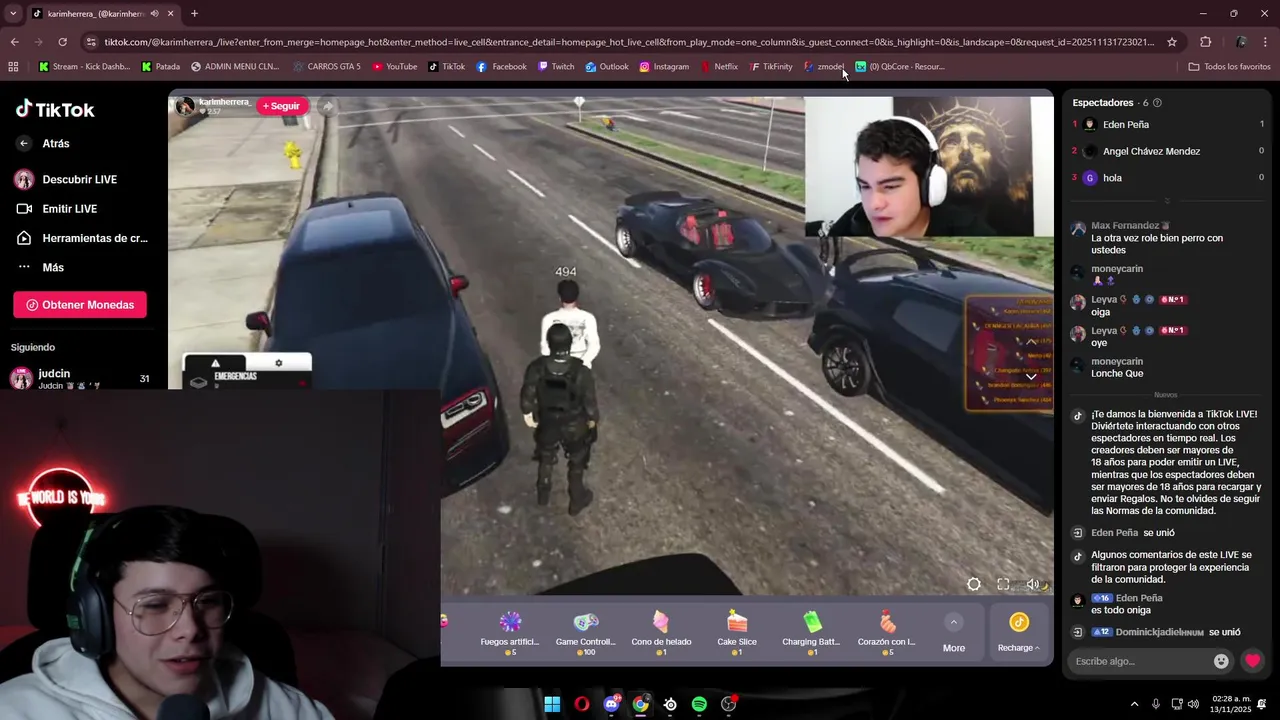This screenshot has width=1280, height=720.
Task: Send the Charging Battery gift
Action: tap(811, 632)
